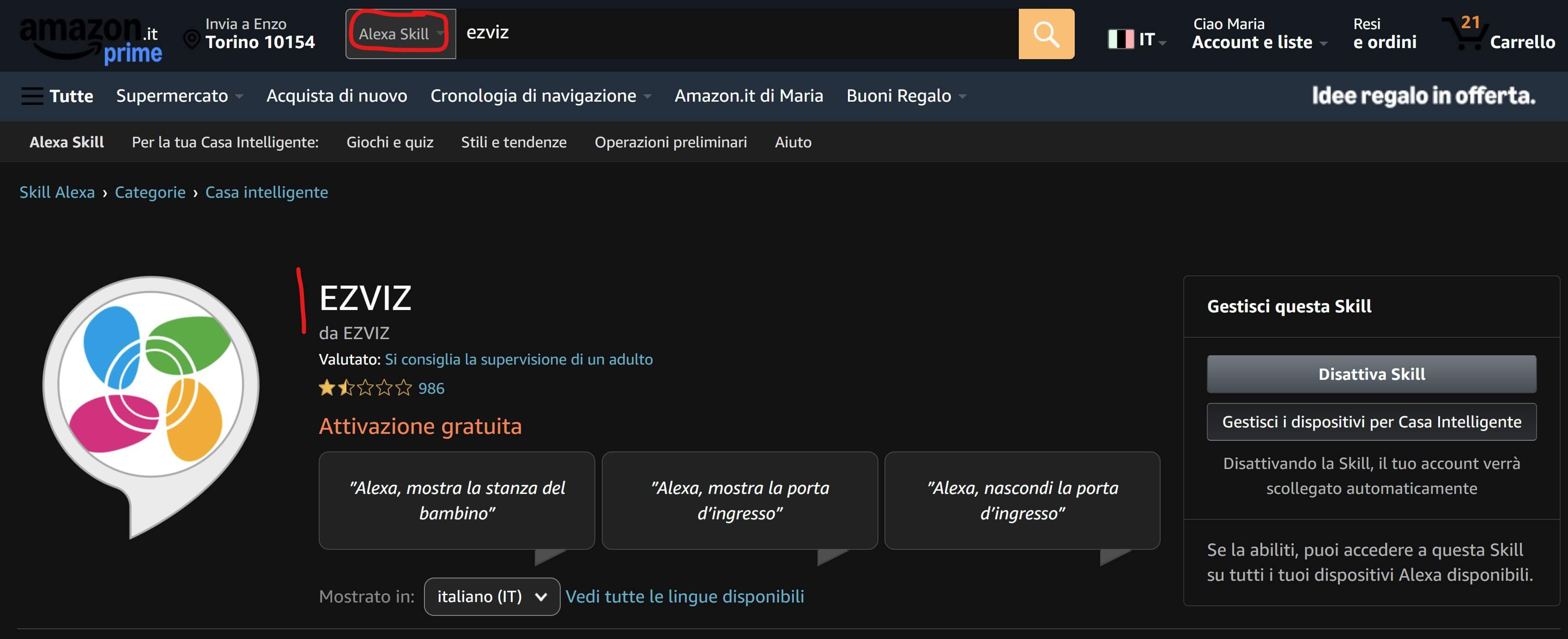The image size is (1568, 639).
Task: Click the star rating icons
Action: pos(364,388)
